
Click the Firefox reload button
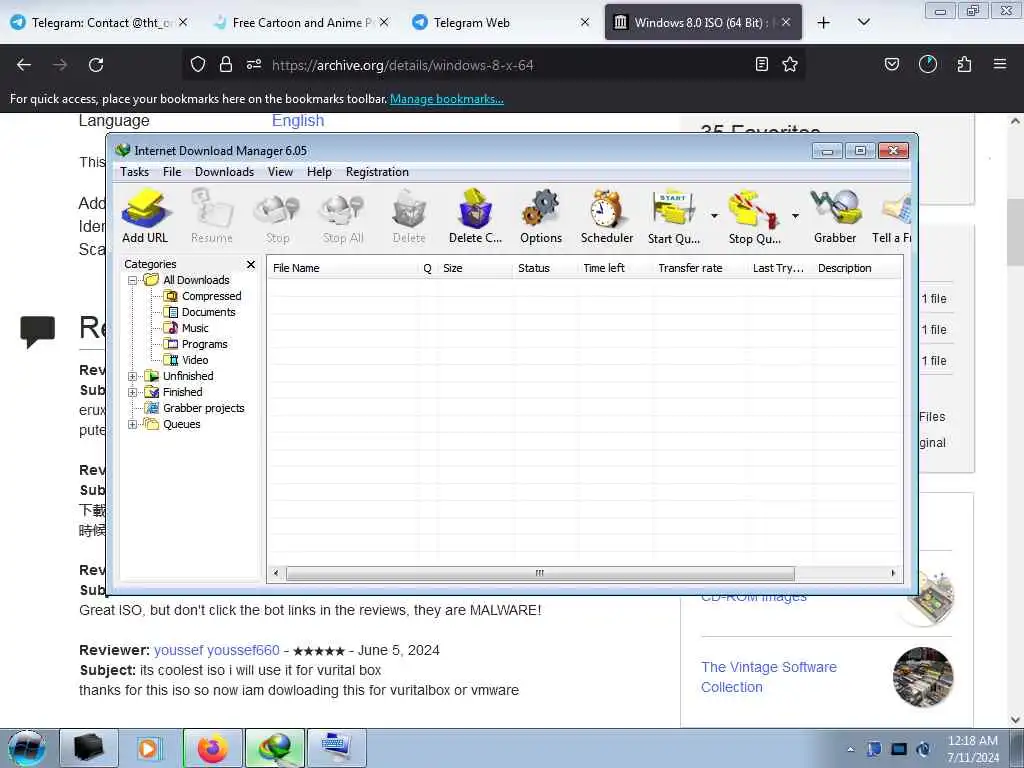point(96,65)
